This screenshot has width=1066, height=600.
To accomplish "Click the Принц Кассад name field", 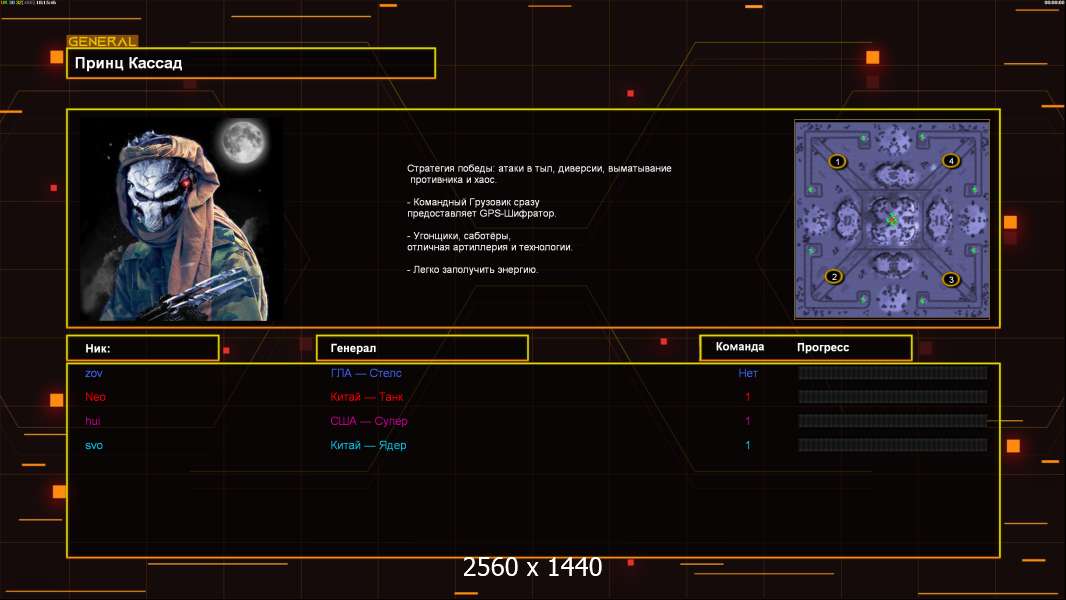I will pyautogui.click(x=250, y=63).
